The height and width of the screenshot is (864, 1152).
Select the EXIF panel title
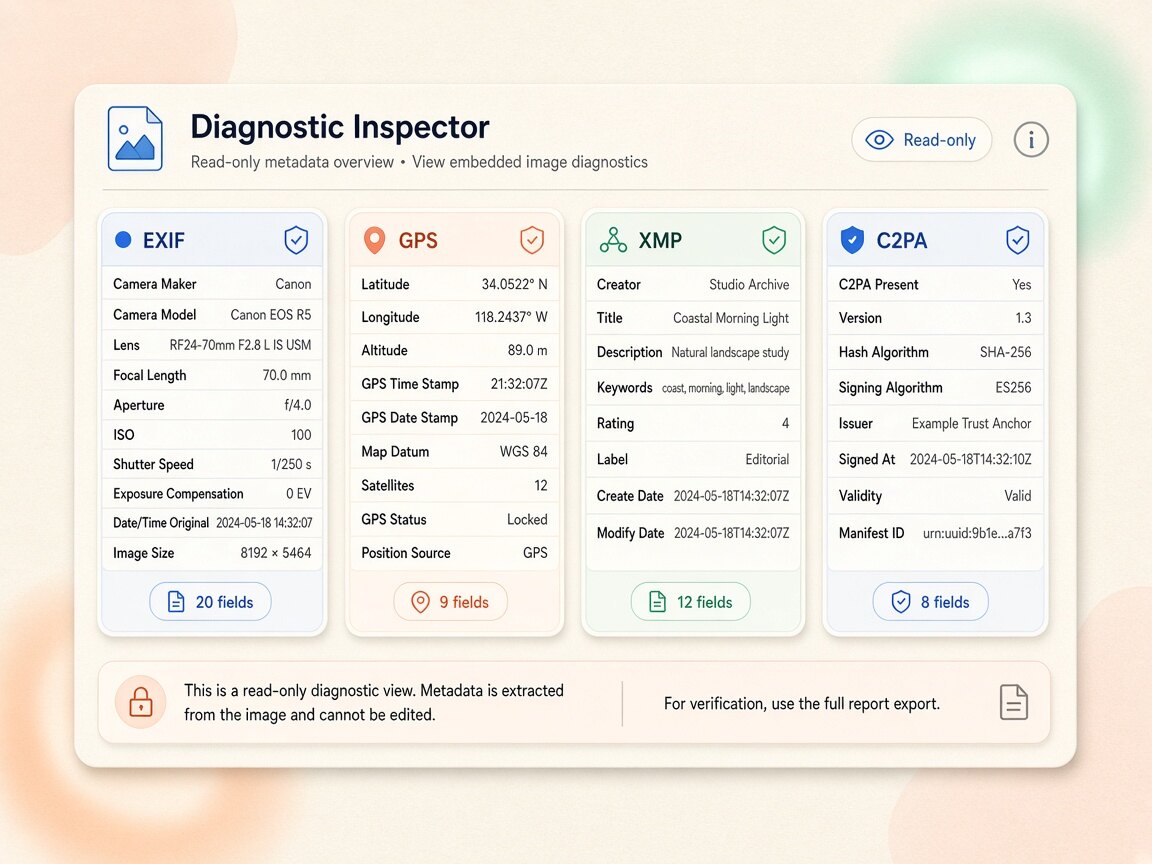coord(164,240)
